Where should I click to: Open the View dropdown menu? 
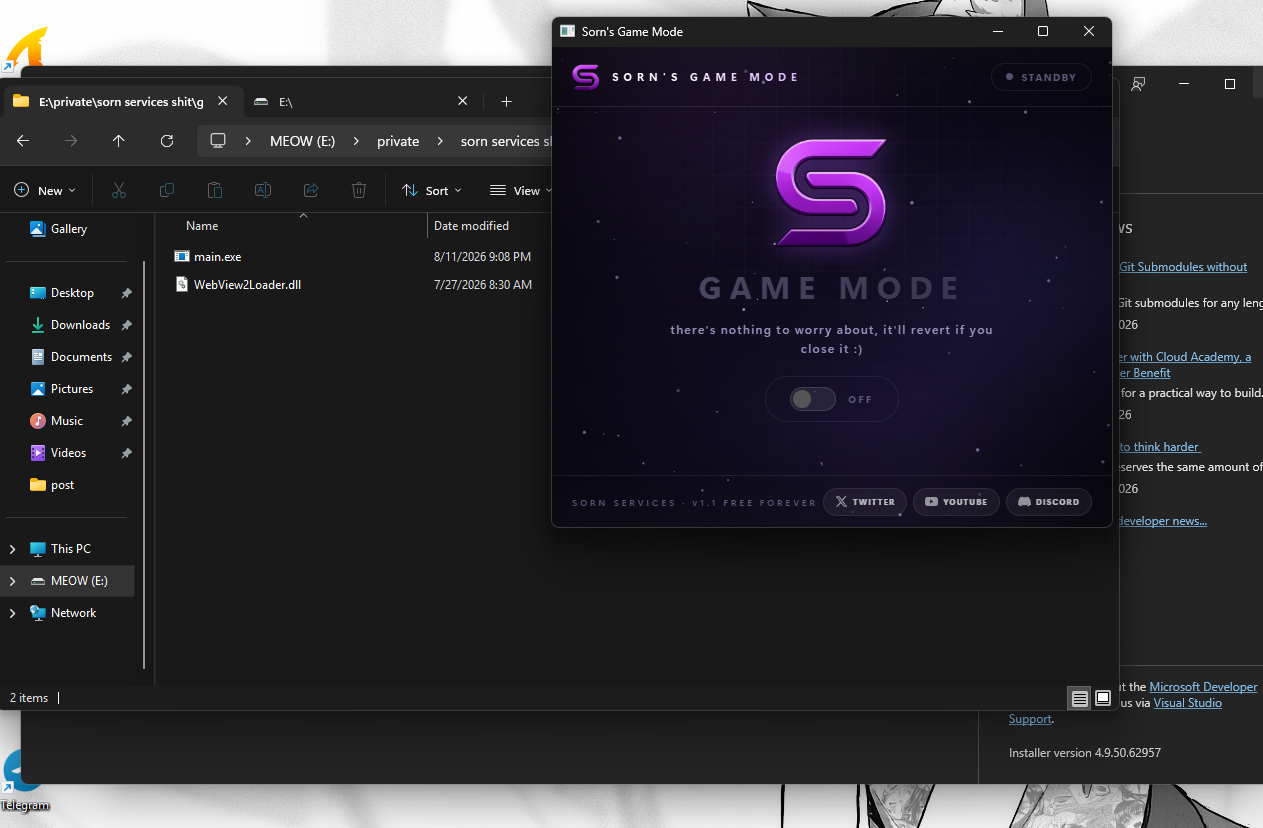click(x=520, y=190)
